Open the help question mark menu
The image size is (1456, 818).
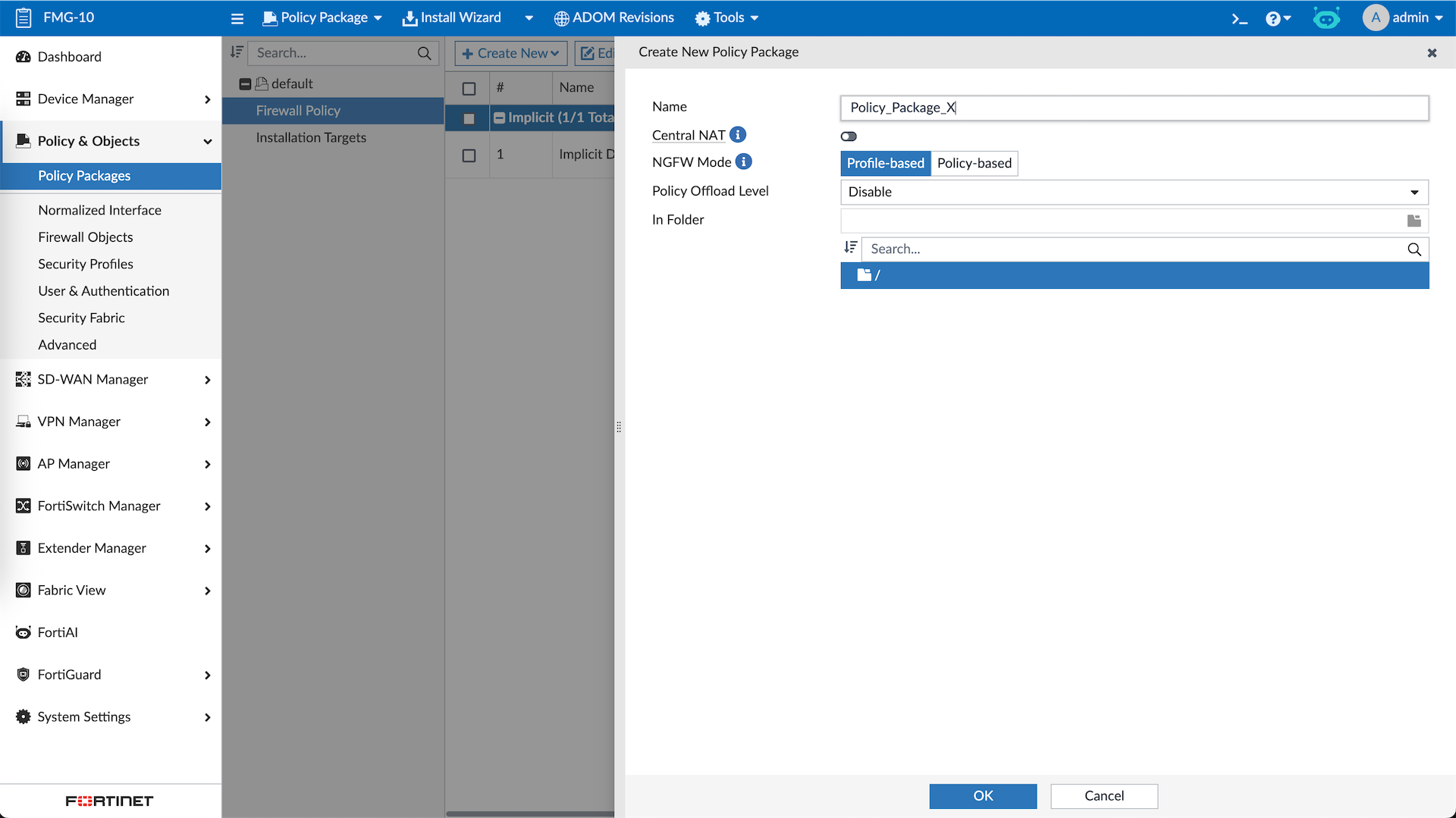point(1277,18)
